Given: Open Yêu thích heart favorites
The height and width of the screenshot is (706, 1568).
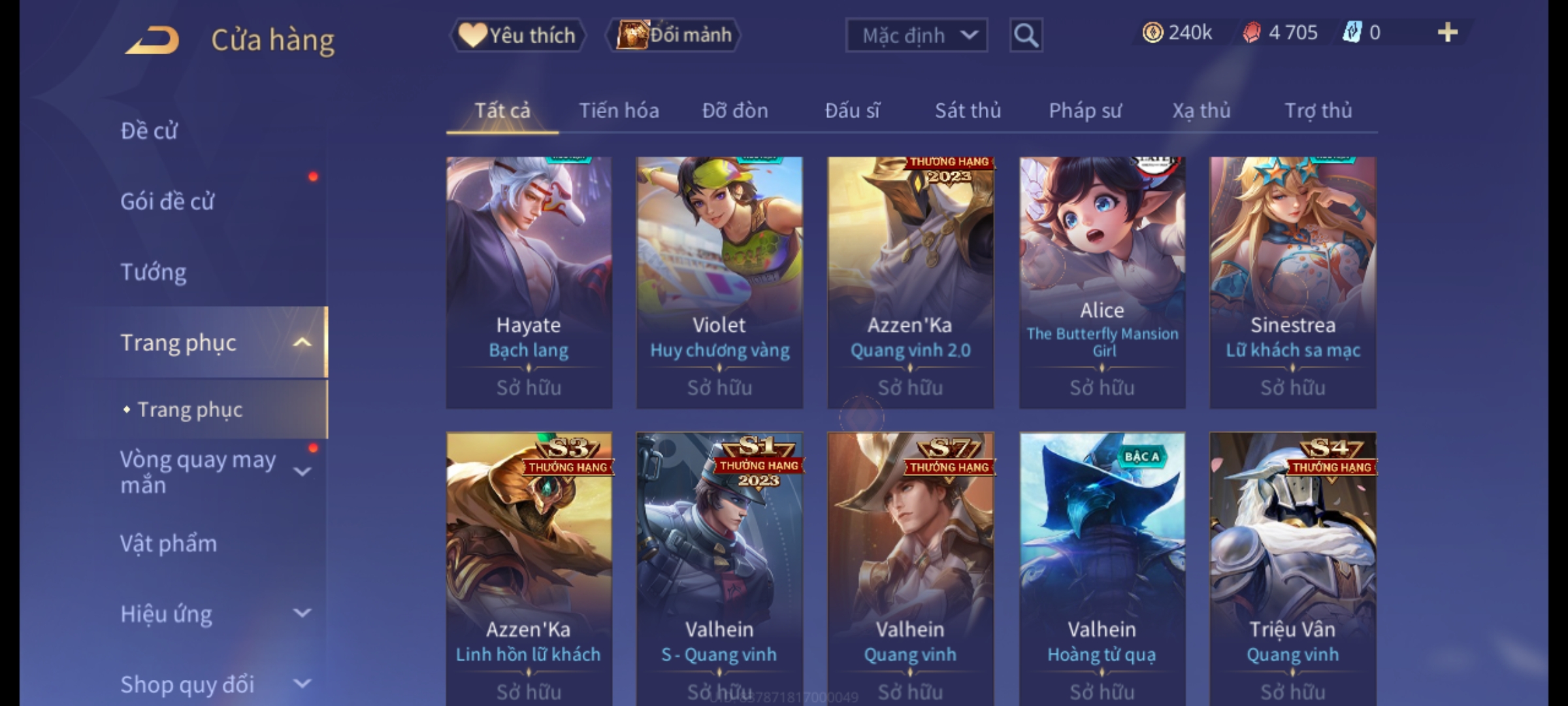Looking at the screenshot, I should (x=517, y=35).
